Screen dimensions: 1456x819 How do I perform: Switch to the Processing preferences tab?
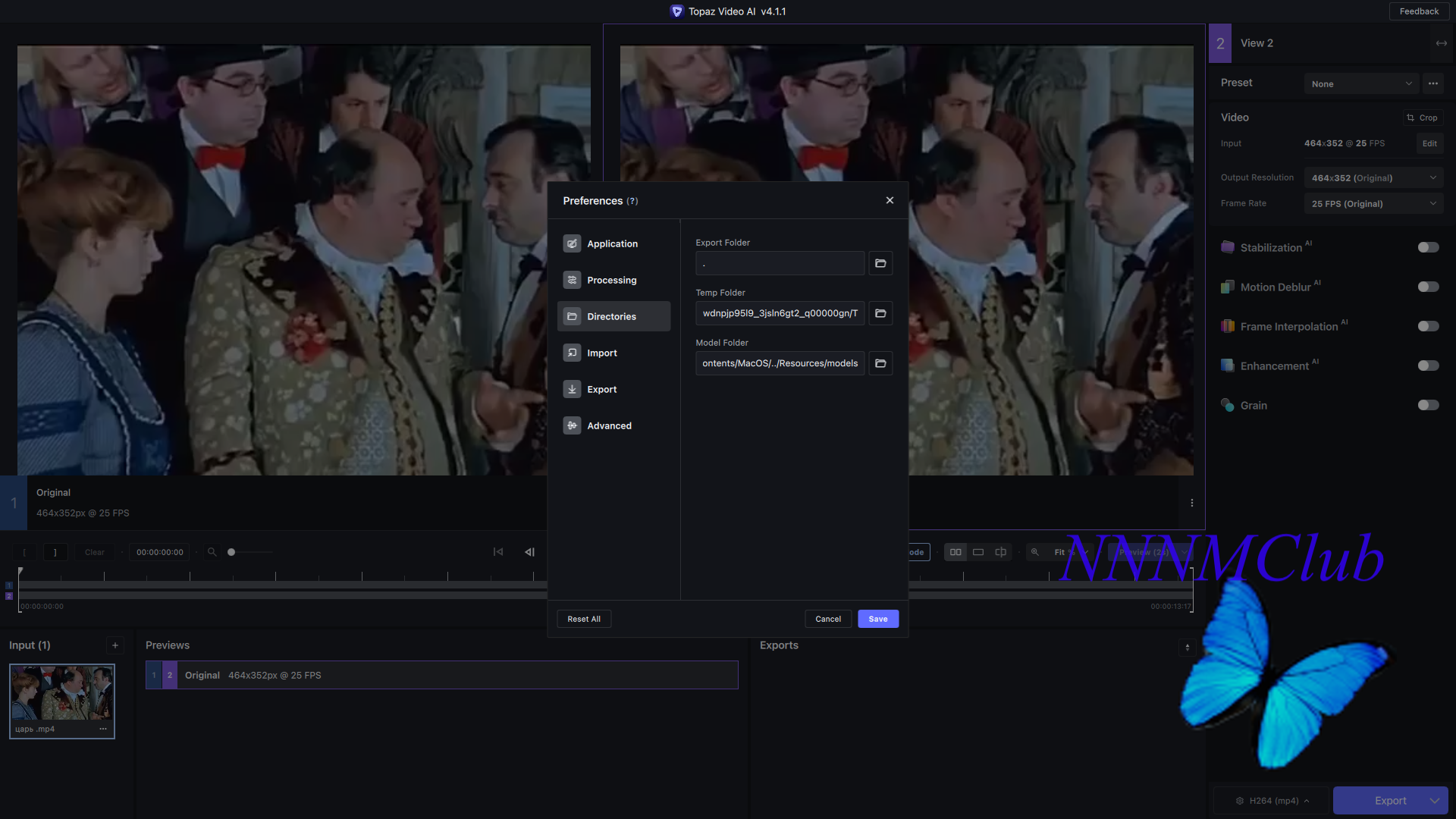pos(613,280)
